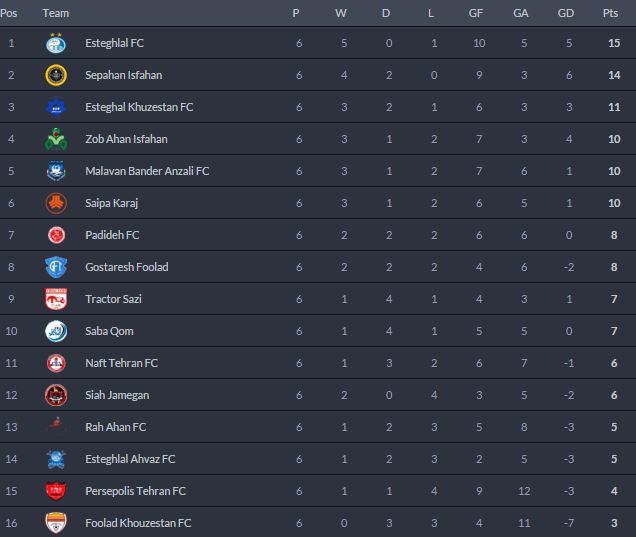The image size is (636, 537).
Task: Click the Malavan Bander Anzali crest icon
Action: click(x=55, y=171)
